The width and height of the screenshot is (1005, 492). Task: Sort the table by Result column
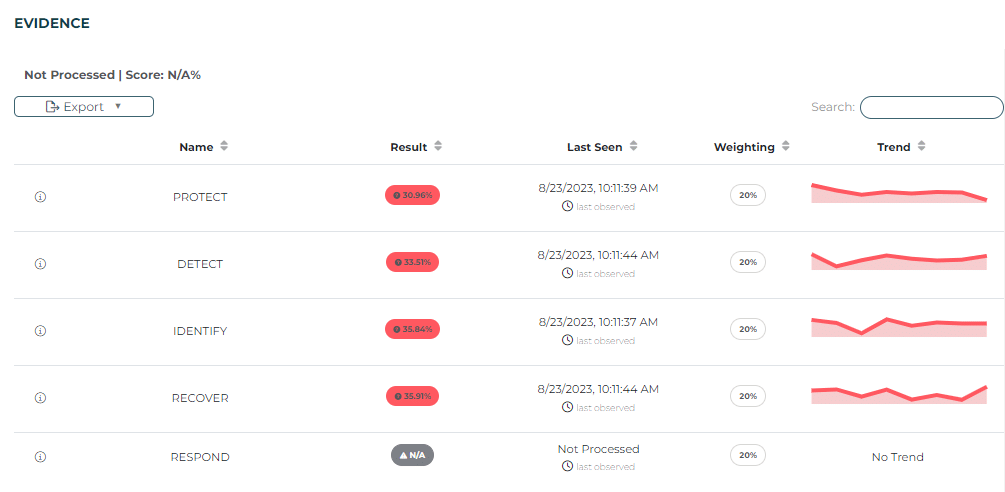pos(438,147)
